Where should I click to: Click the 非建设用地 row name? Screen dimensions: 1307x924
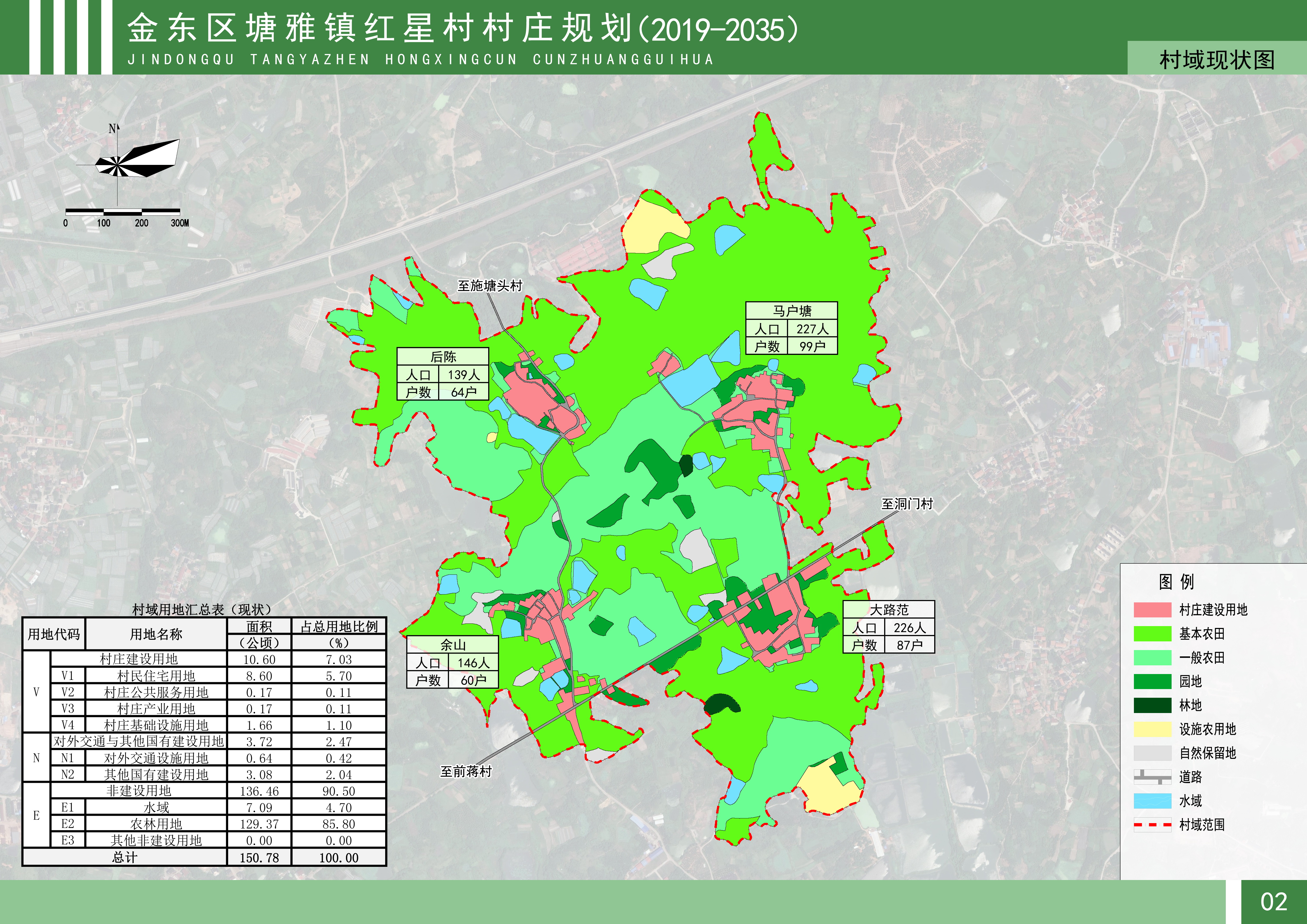click(139, 791)
